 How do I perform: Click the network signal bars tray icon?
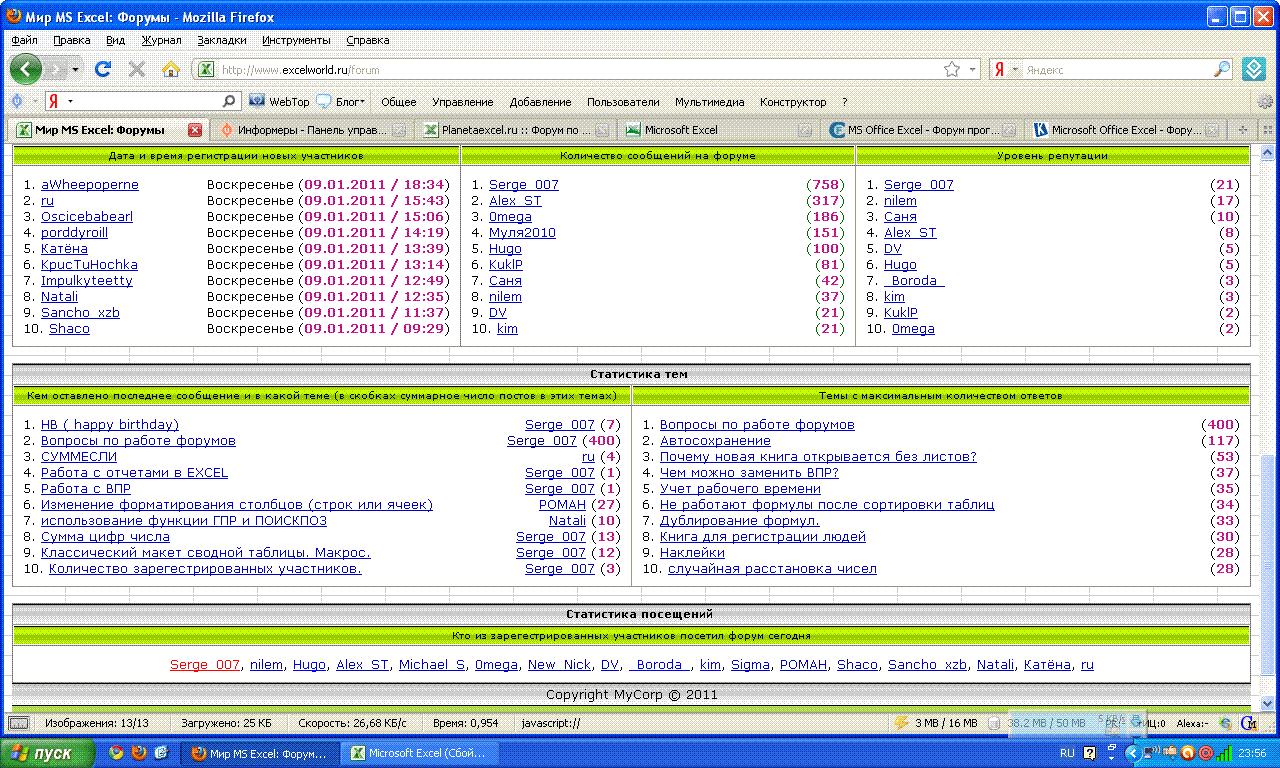(1225, 752)
